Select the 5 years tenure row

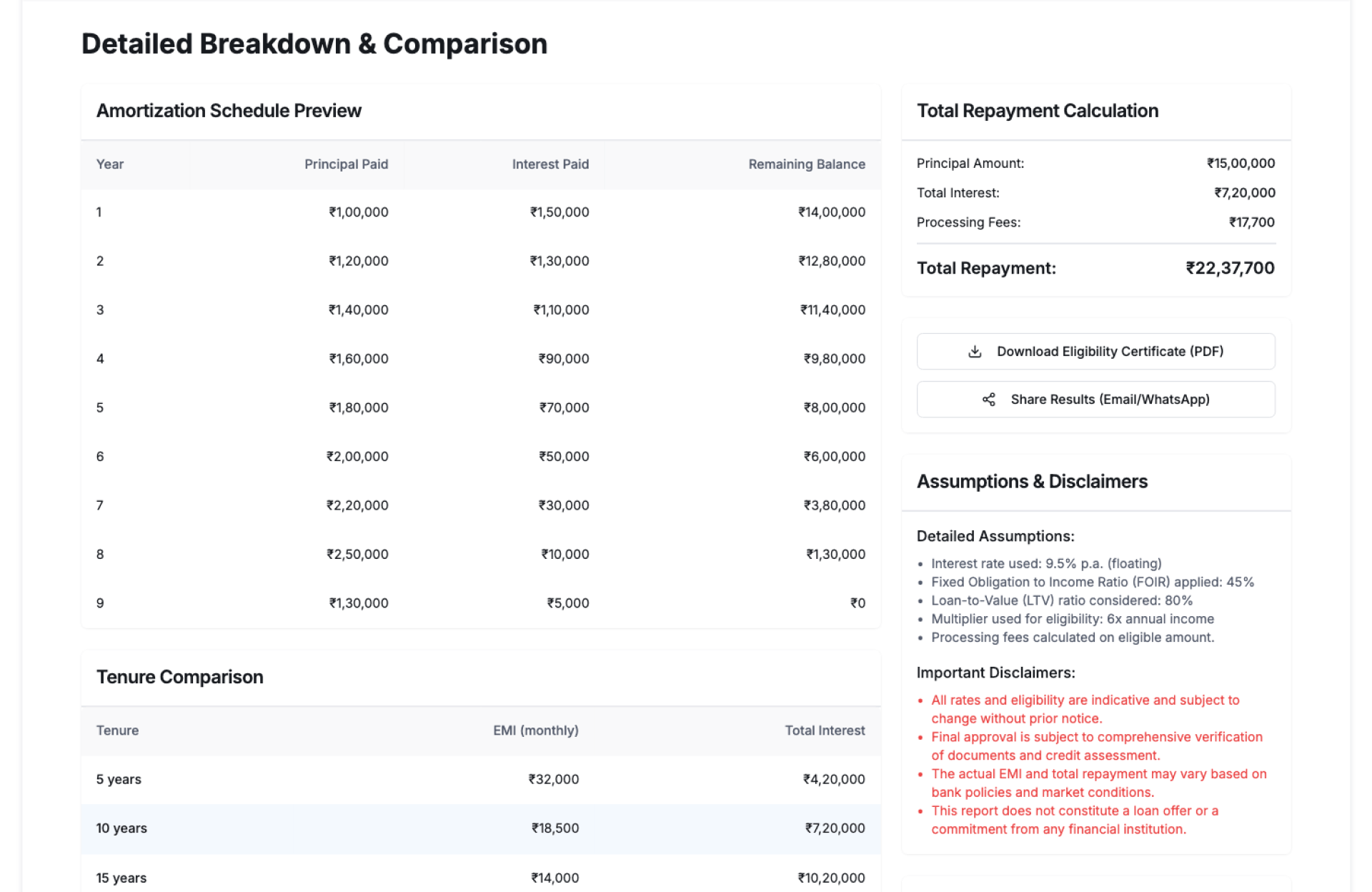coord(480,779)
